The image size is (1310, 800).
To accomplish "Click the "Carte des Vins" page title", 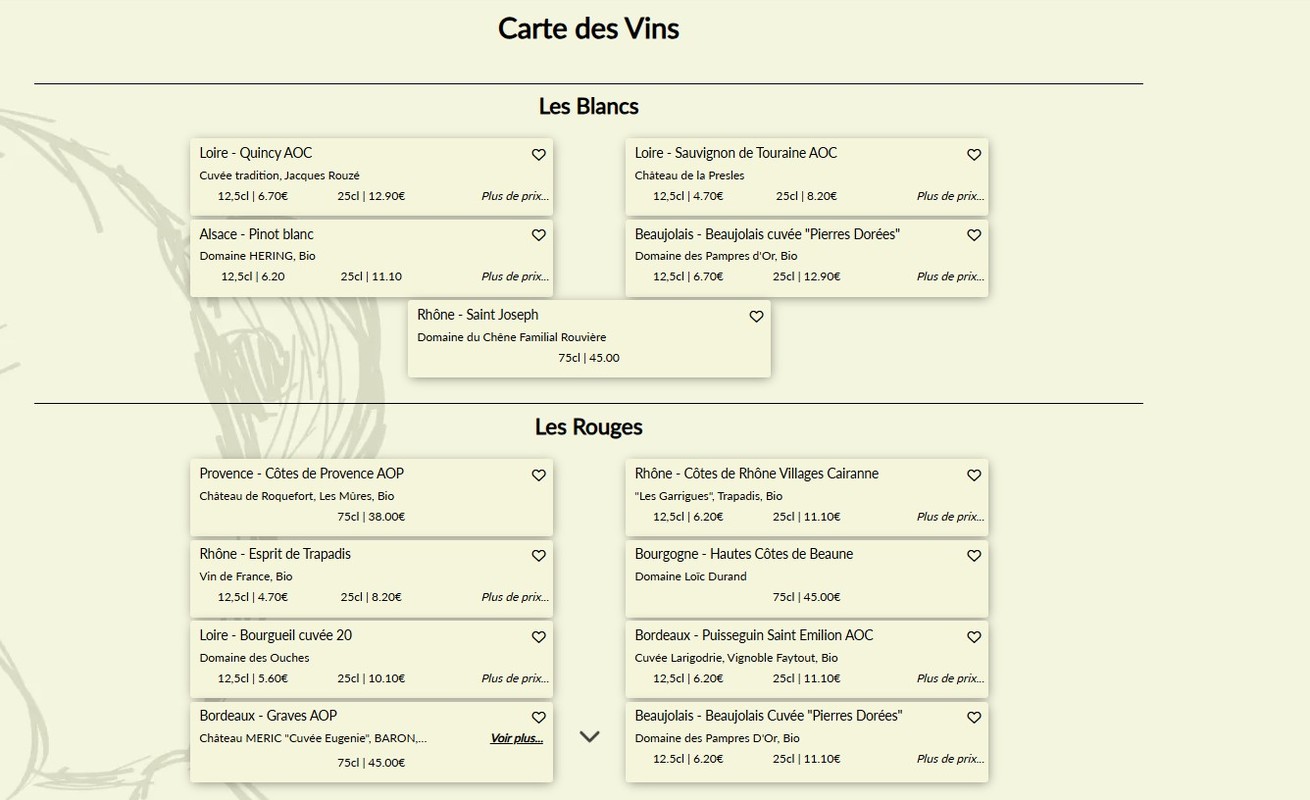I will tap(589, 28).
